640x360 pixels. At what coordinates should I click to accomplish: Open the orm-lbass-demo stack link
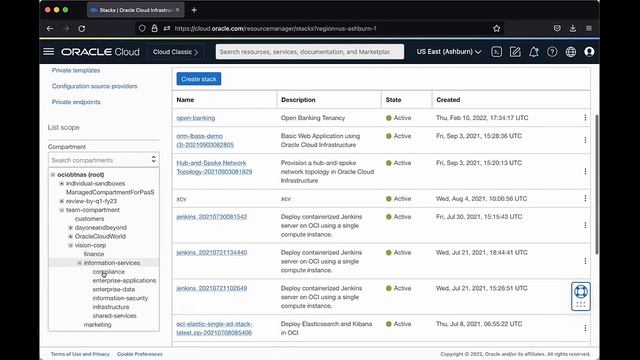coord(205,140)
